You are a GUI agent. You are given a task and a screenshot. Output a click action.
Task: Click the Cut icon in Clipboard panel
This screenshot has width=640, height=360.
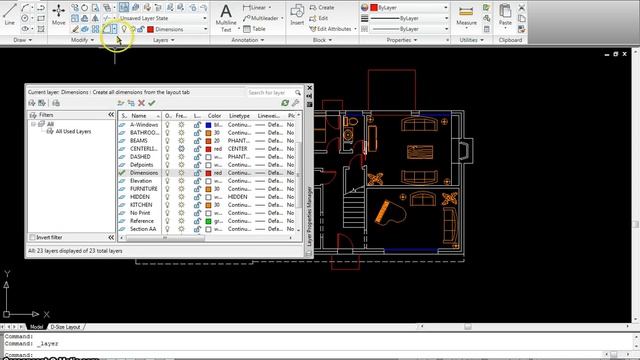tap(521, 7)
